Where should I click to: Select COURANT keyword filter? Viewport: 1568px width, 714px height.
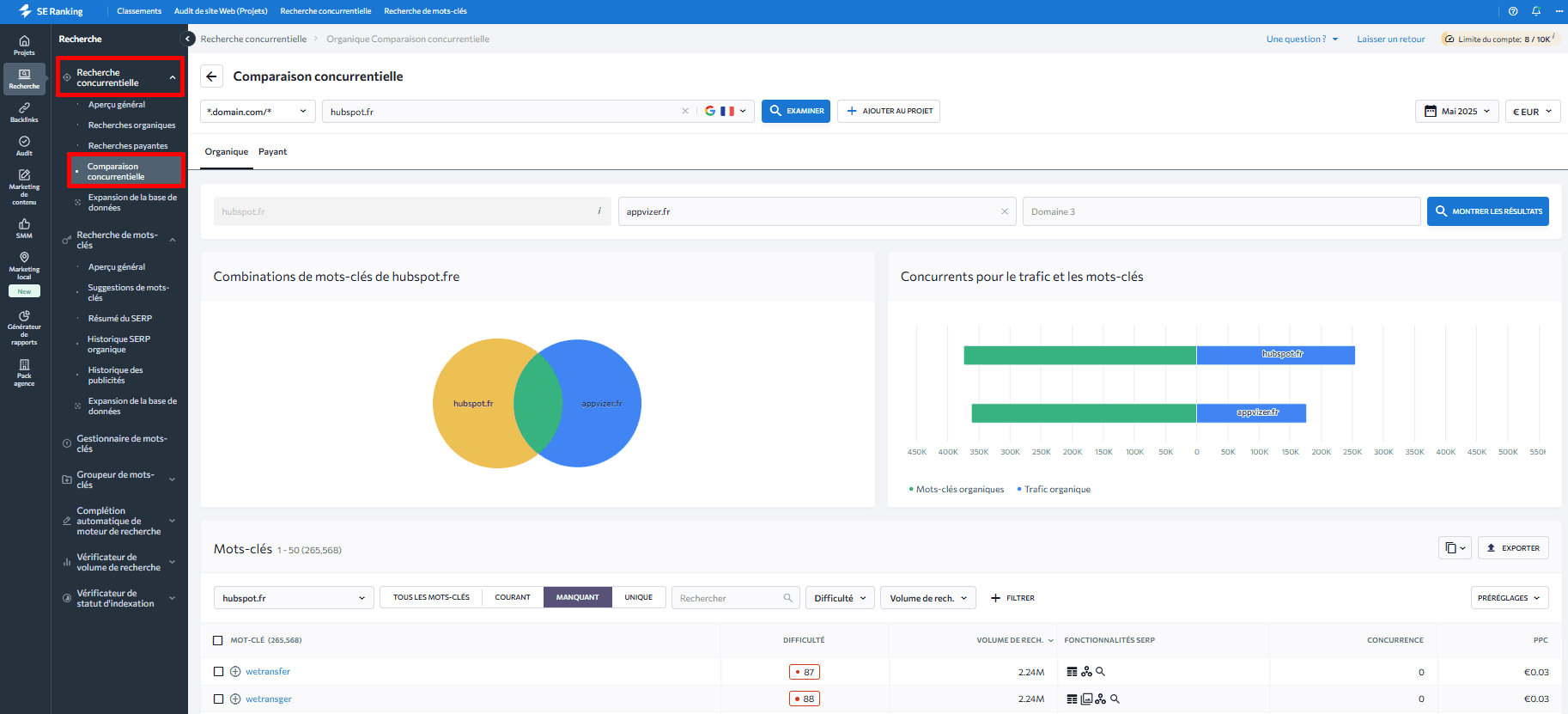[x=513, y=597]
